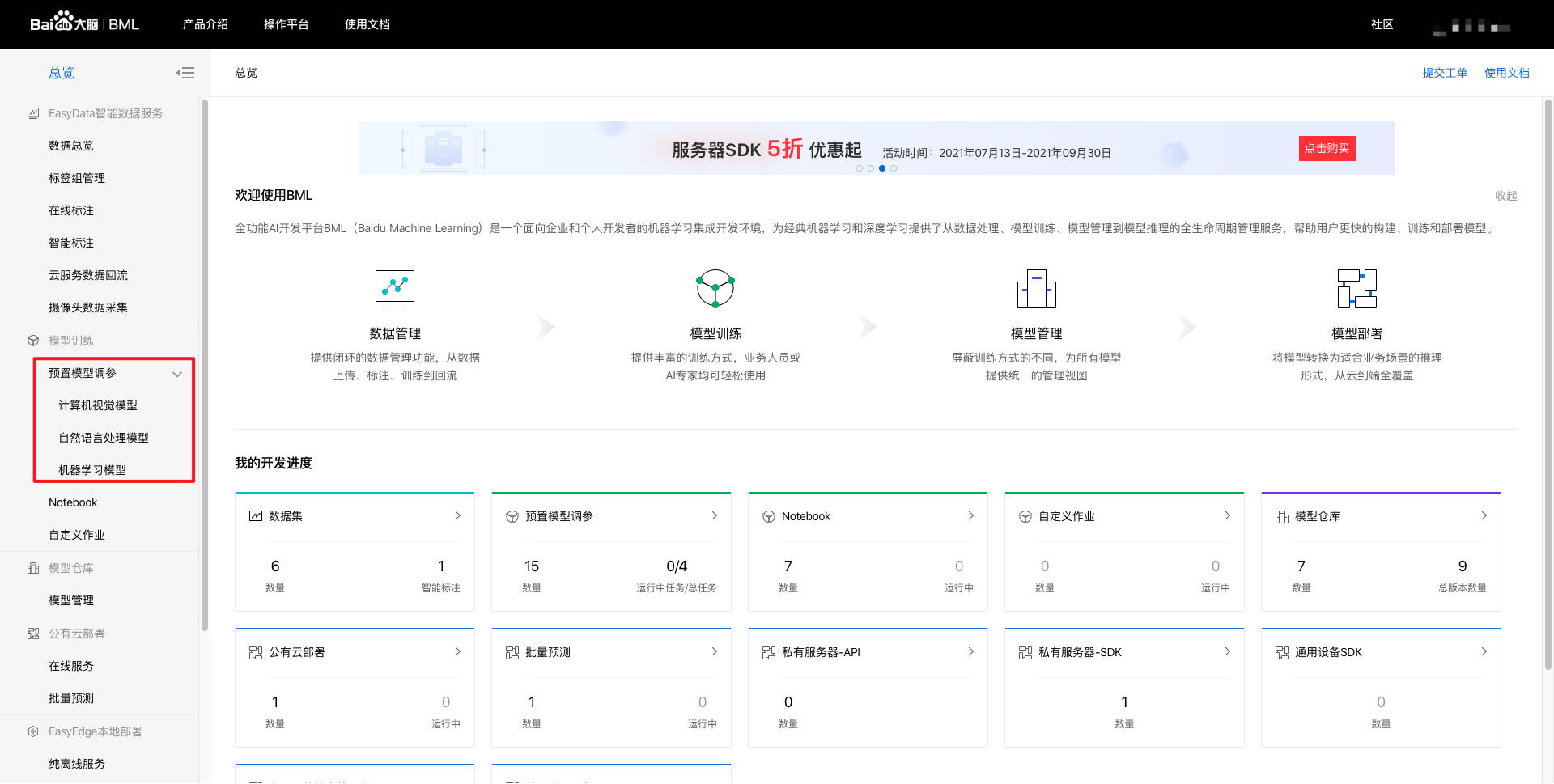Screen dimensions: 1554x784
Task: Open the 操作平台 top menu
Action: (x=287, y=24)
